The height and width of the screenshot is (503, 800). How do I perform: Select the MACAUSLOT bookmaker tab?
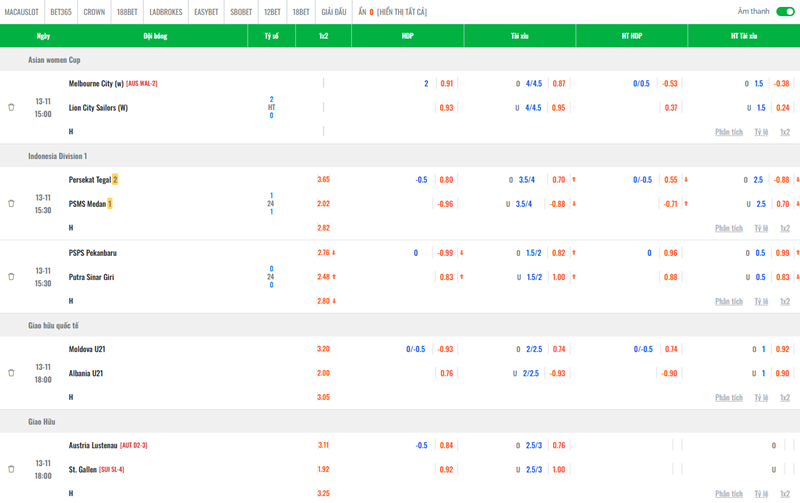[x=21, y=12]
